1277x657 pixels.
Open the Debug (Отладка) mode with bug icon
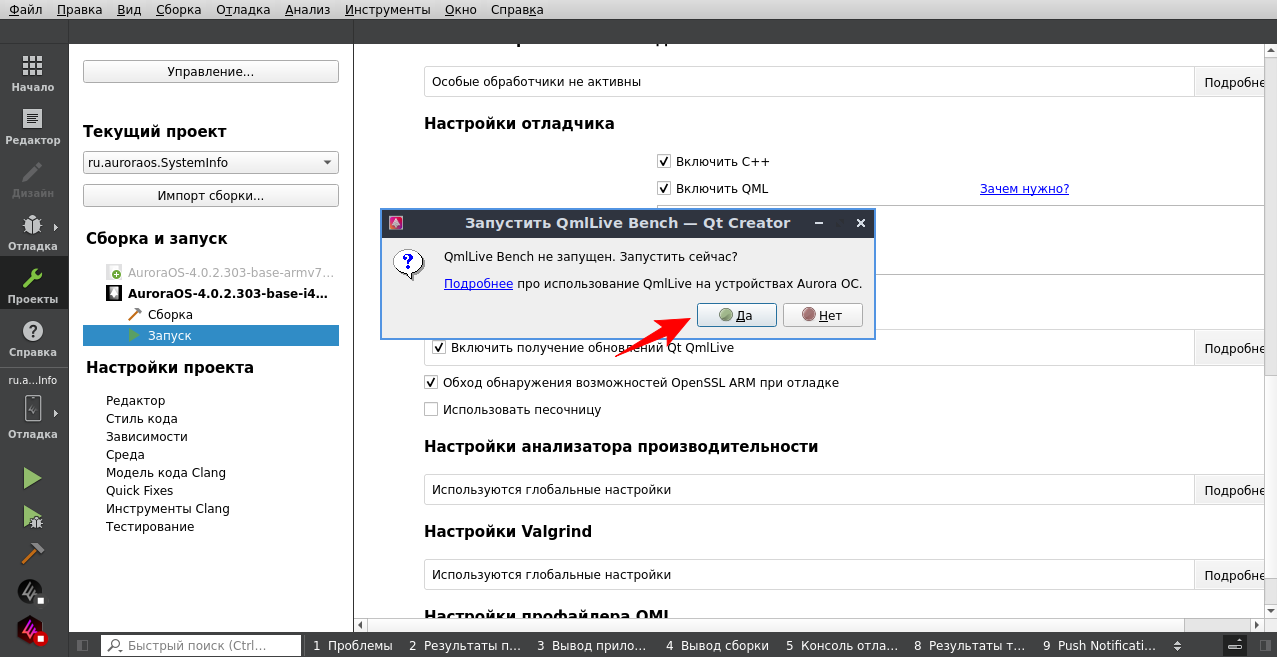(x=33, y=231)
